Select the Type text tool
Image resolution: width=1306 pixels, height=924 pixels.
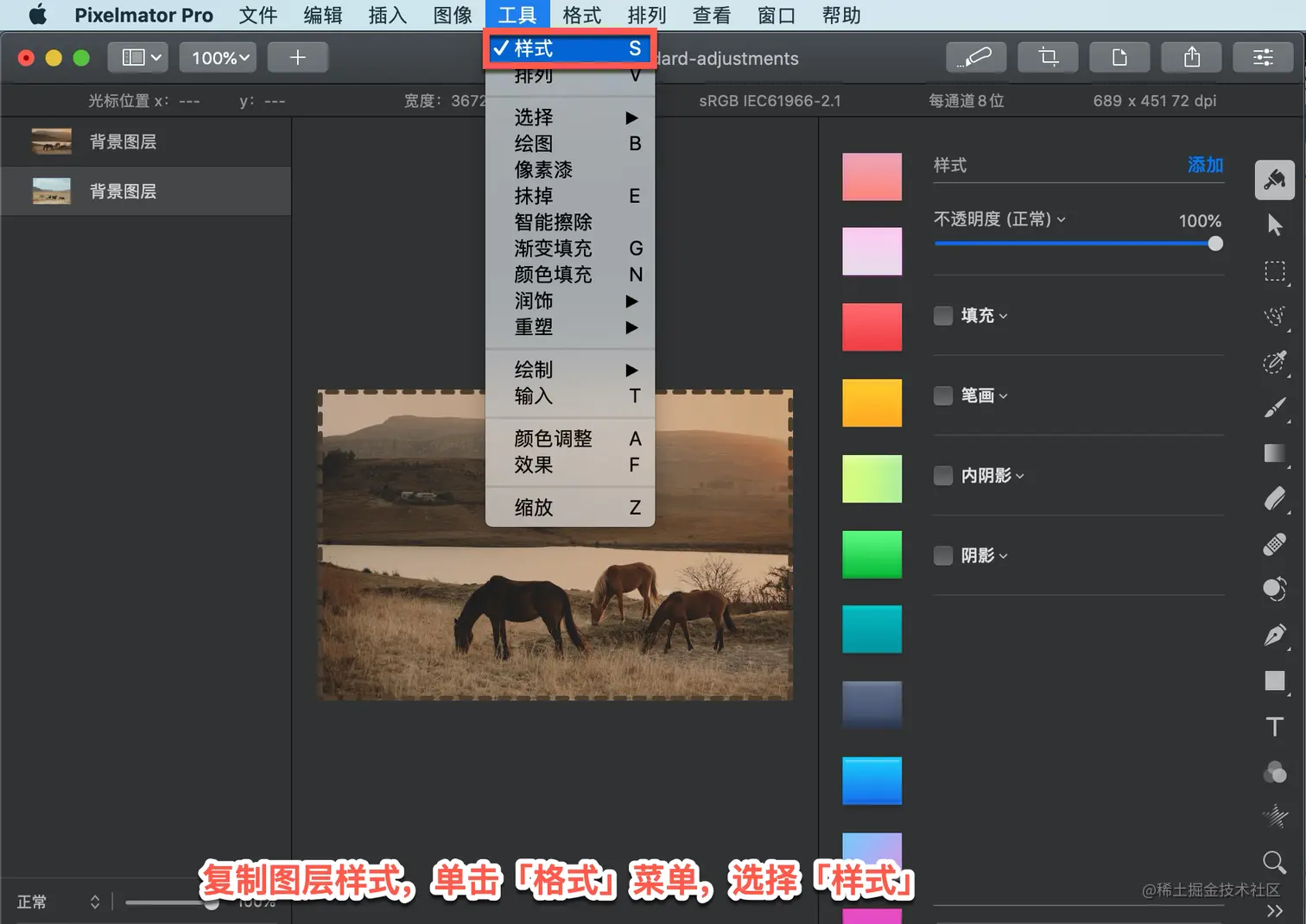point(1274,726)
